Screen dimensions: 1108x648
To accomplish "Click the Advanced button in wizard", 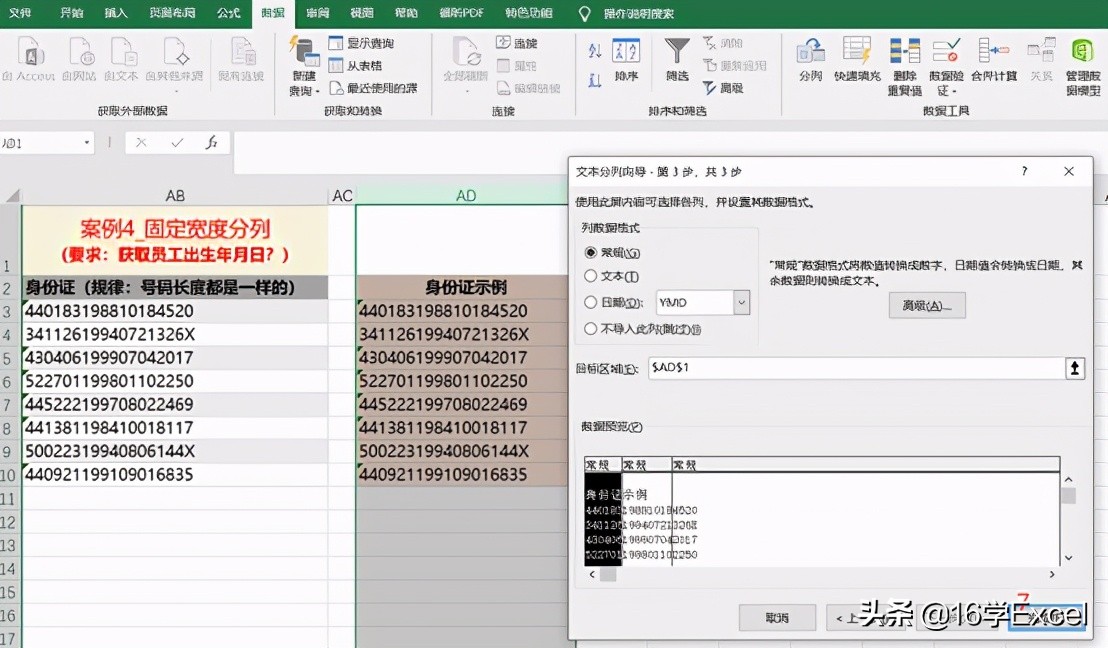I will 927,306.
